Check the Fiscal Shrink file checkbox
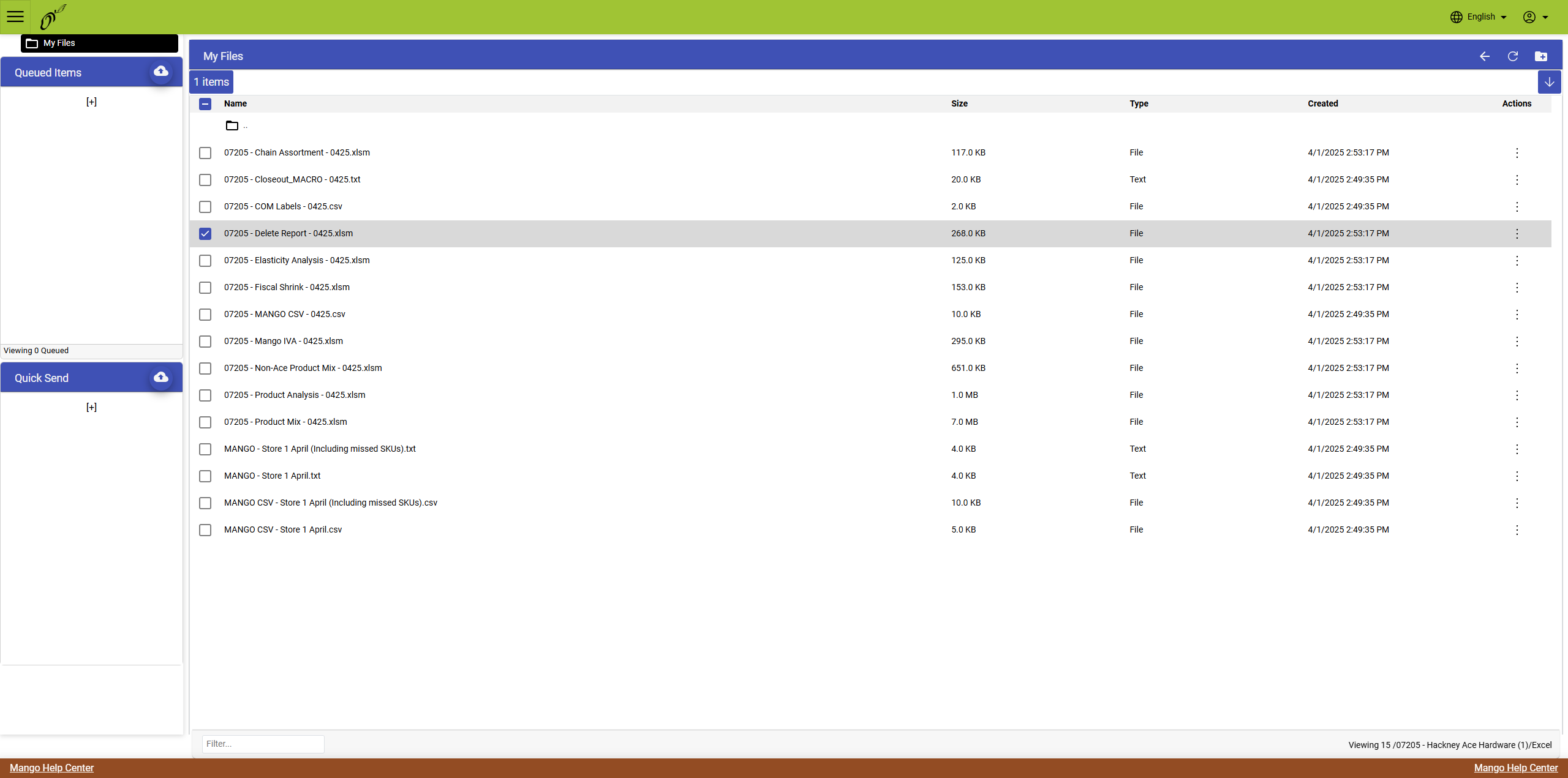The width and height of the screenshot is (1568, 778). pyautogui.click(x=205, y=288)
